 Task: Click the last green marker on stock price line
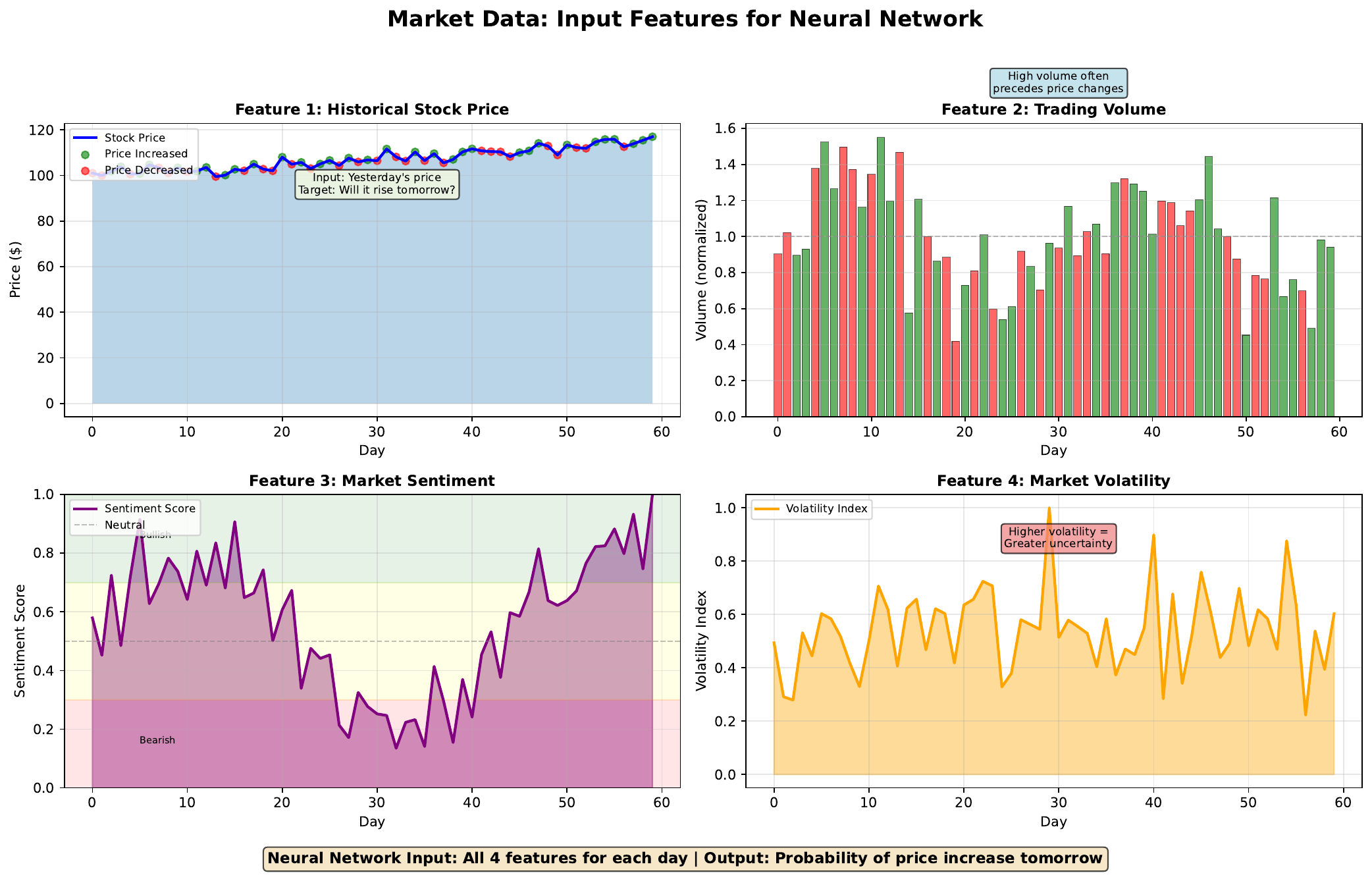652,137
